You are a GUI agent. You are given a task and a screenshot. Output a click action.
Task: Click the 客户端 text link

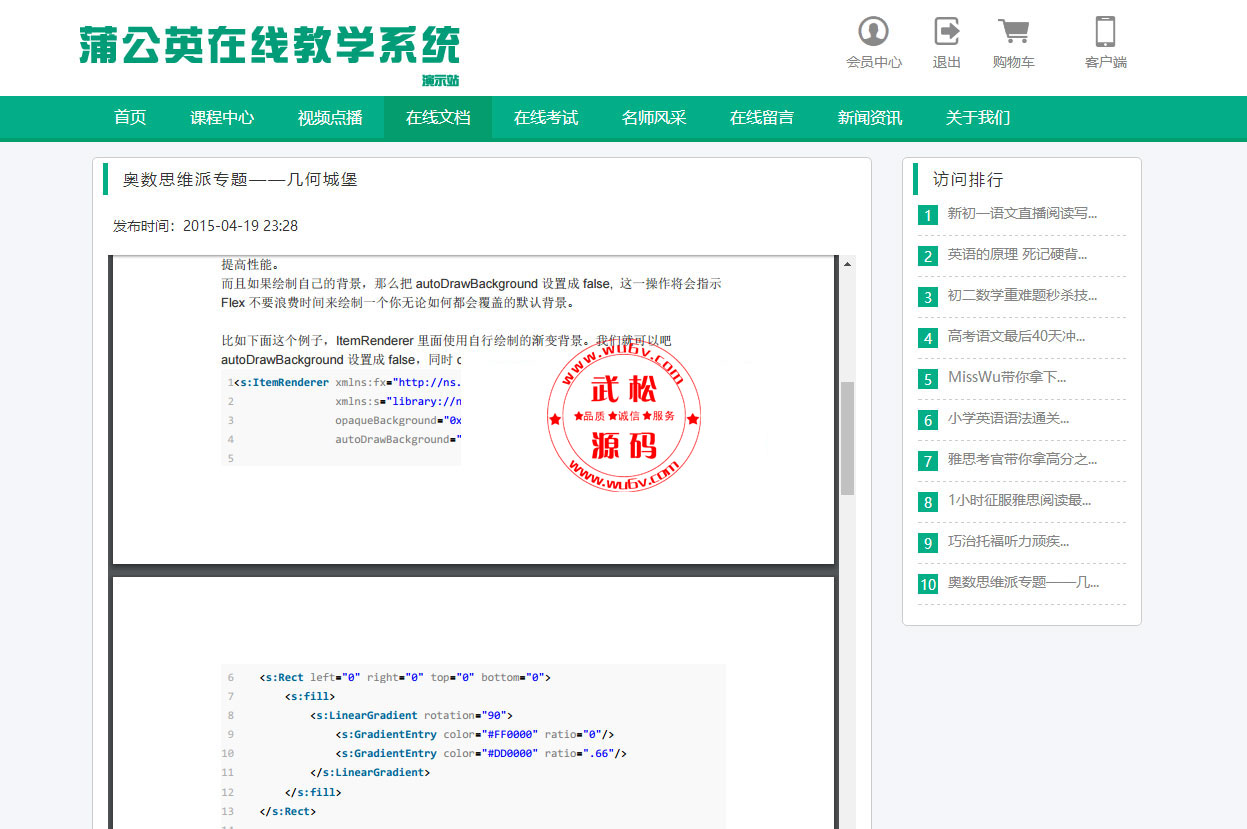pos(1105,62)
